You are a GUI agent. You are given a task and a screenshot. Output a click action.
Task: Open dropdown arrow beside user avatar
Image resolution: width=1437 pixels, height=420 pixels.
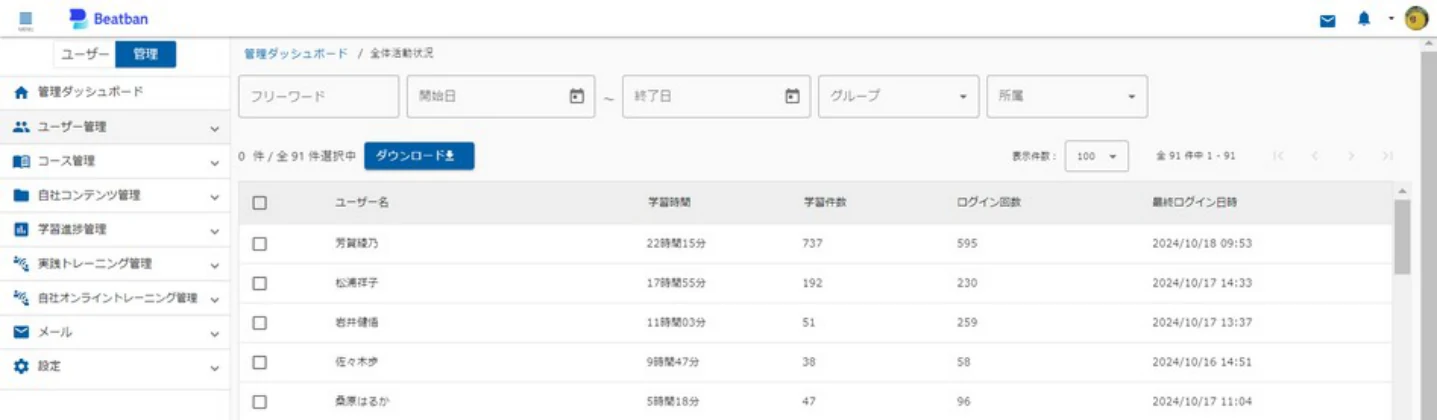point(1390,19)
